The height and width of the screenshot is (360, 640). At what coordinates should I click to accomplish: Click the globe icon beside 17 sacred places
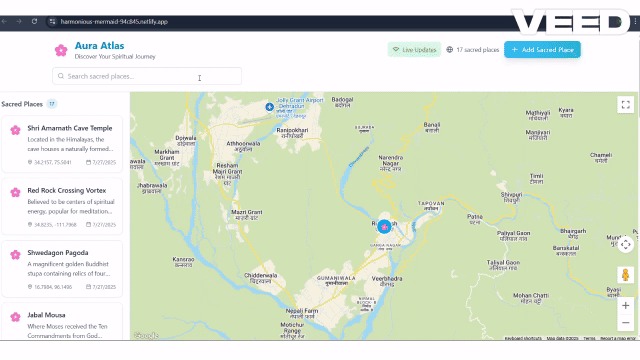tap(449, 49)
